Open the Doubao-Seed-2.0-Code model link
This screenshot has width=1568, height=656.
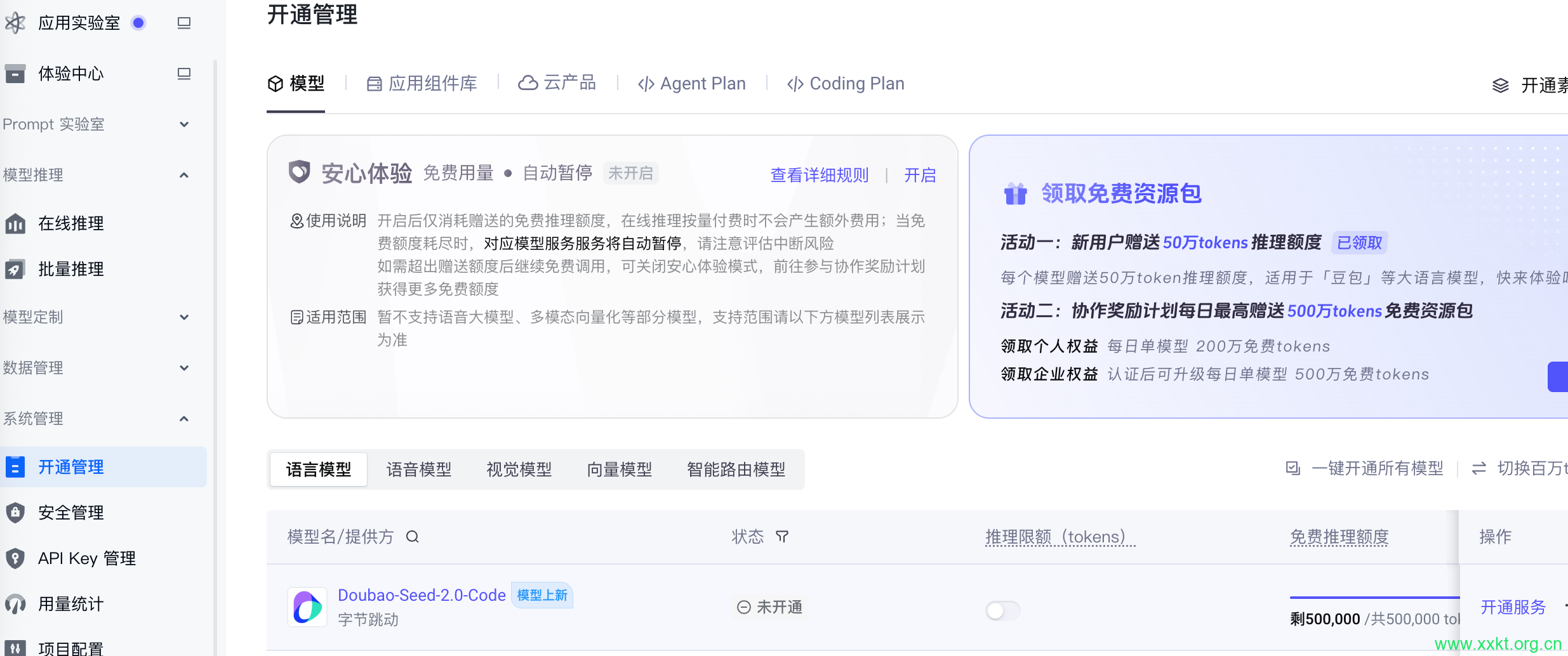(x=422, y=595)
